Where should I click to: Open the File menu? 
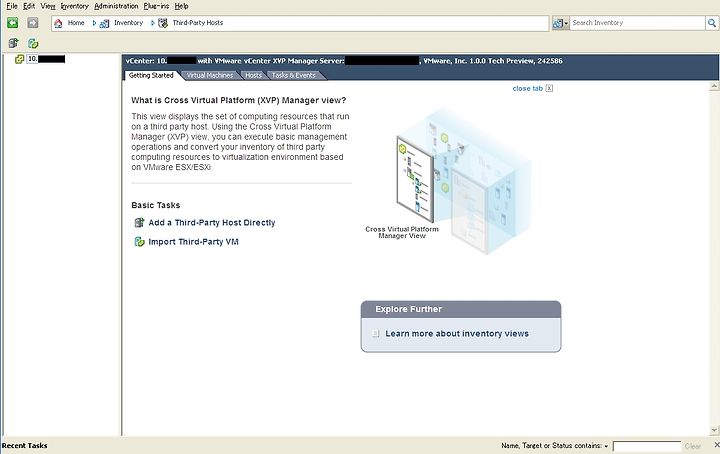pos(11,6)
